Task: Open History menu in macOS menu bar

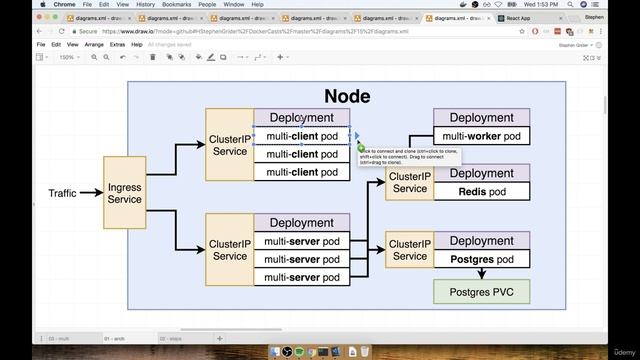Action: (x=145, y=4)
